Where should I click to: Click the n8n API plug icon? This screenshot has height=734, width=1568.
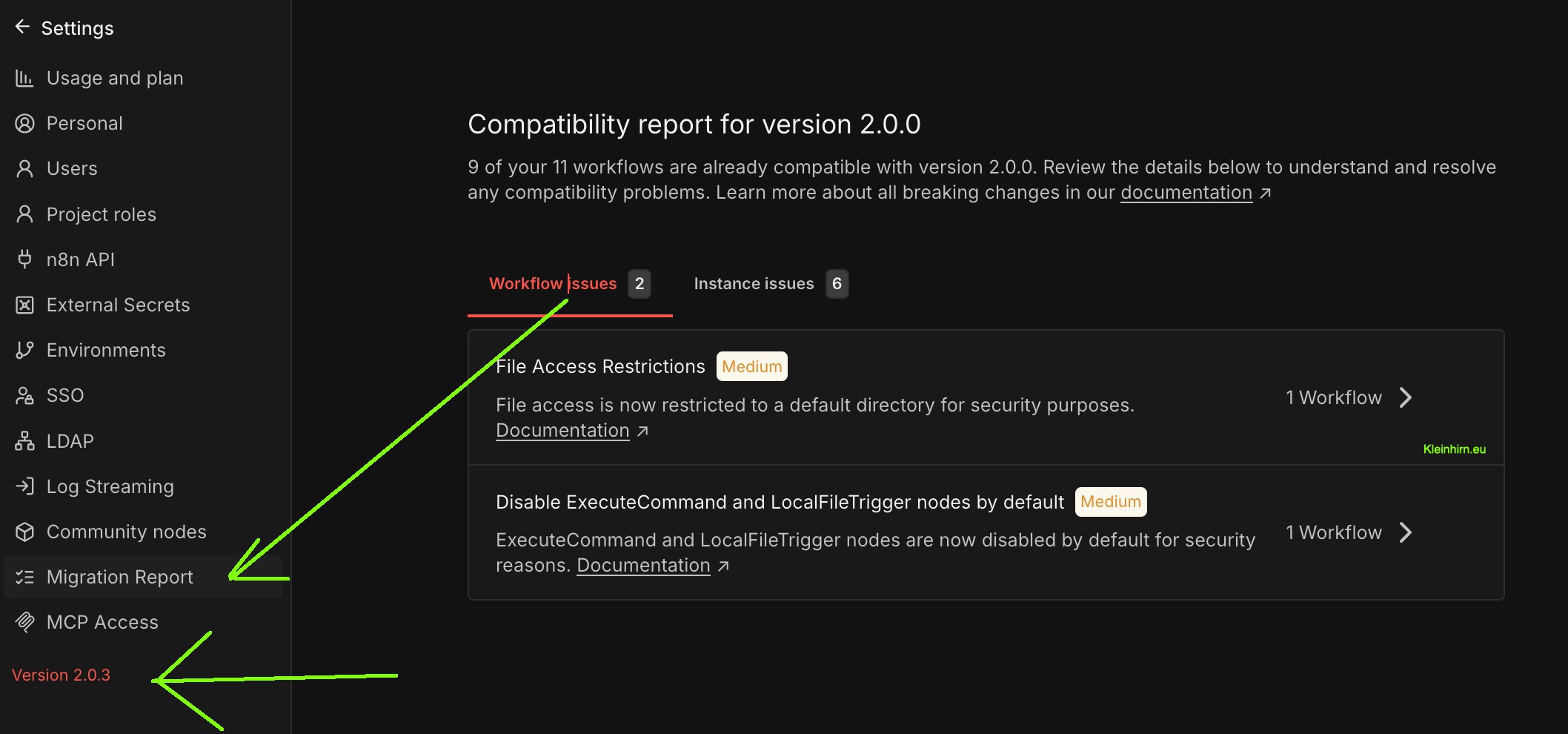tap(24, 259)
